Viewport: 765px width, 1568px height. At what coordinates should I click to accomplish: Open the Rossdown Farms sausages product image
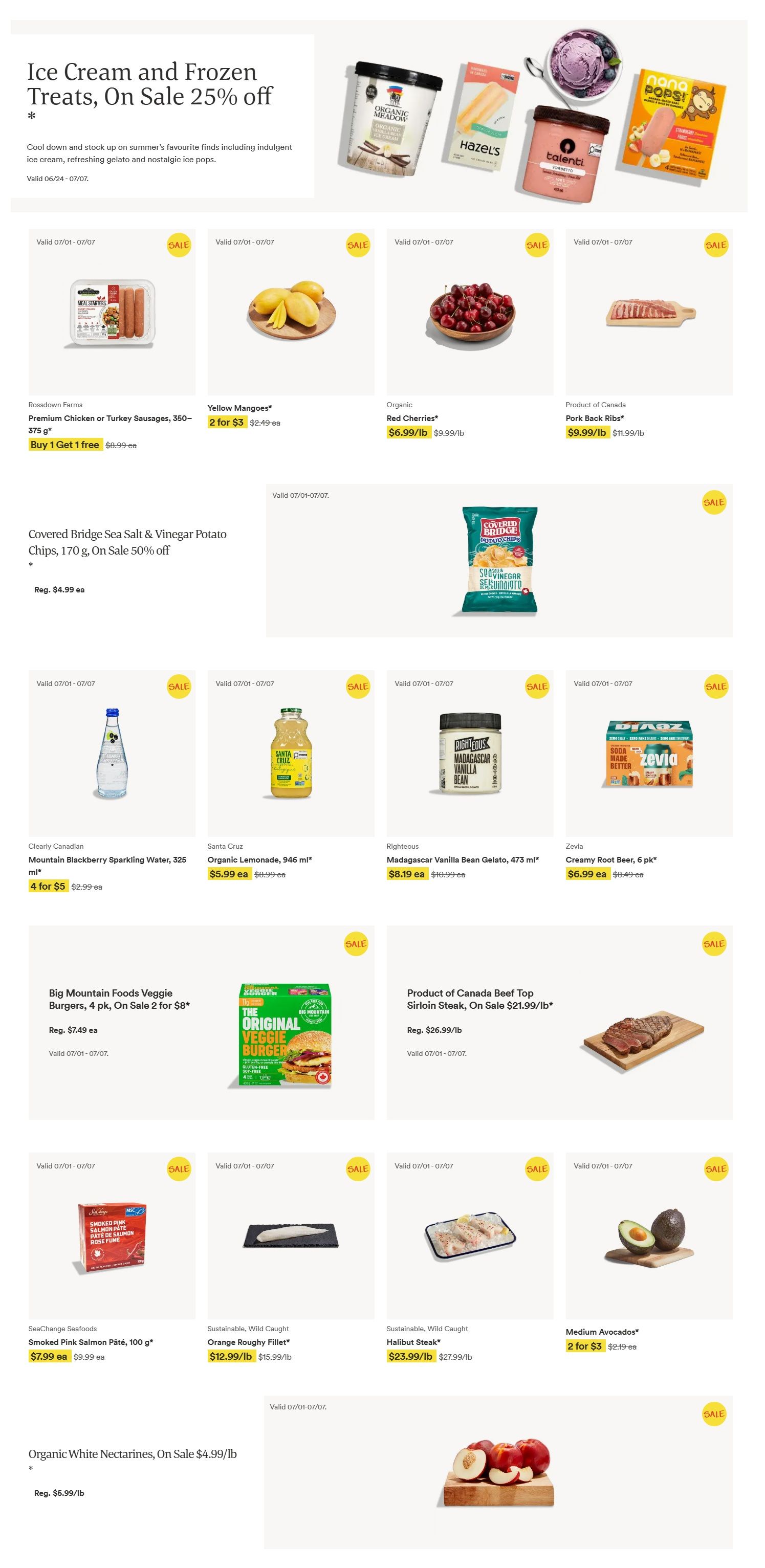(112, 312)
